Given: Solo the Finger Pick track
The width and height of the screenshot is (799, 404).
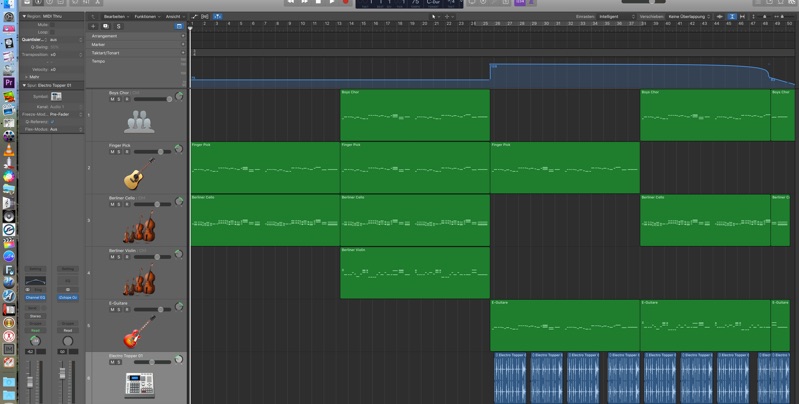Looking at the screenshot, I should [119, 152].
